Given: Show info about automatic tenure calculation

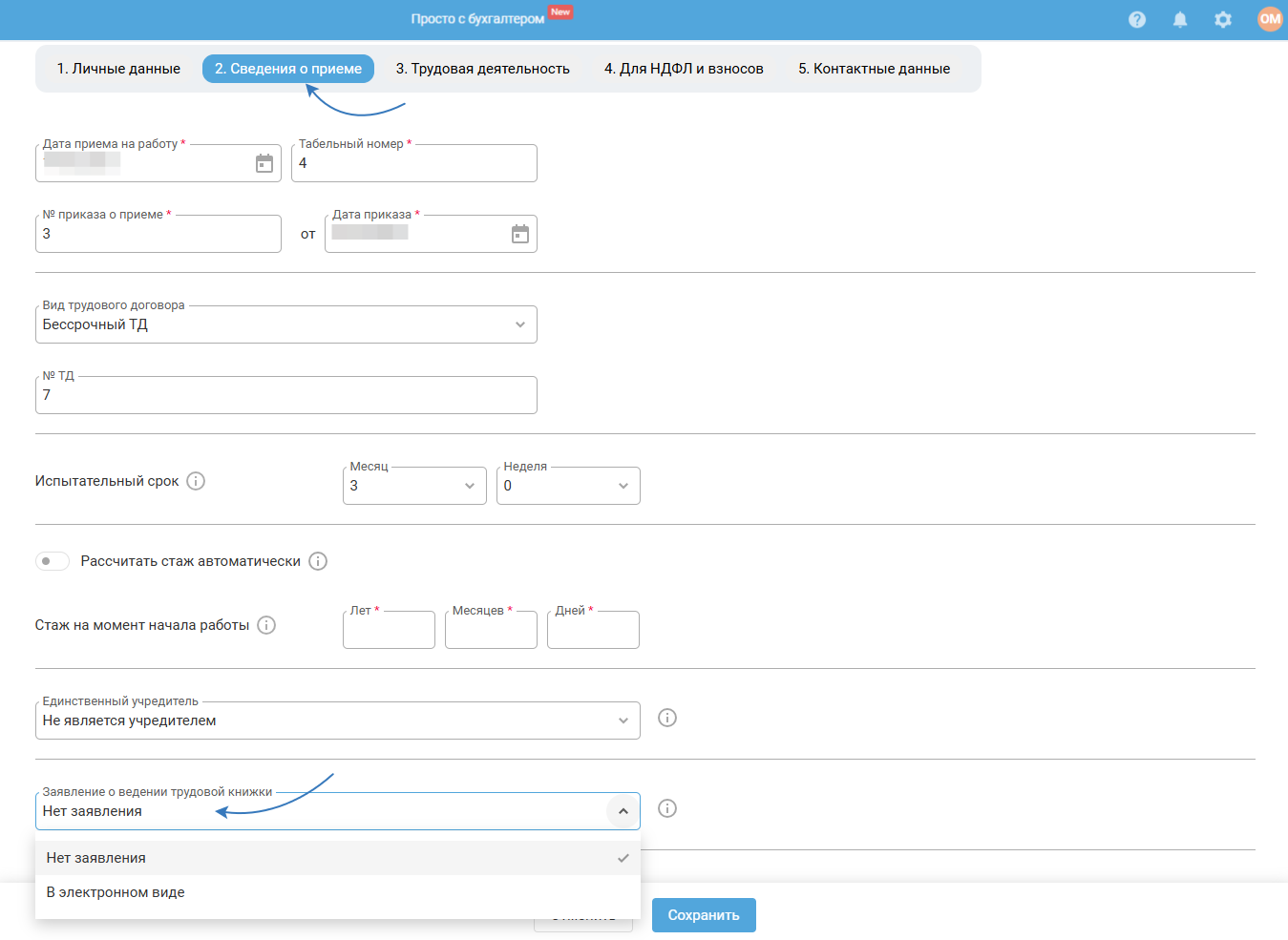Looking at the screenshot, I should (x=318, y=561).
